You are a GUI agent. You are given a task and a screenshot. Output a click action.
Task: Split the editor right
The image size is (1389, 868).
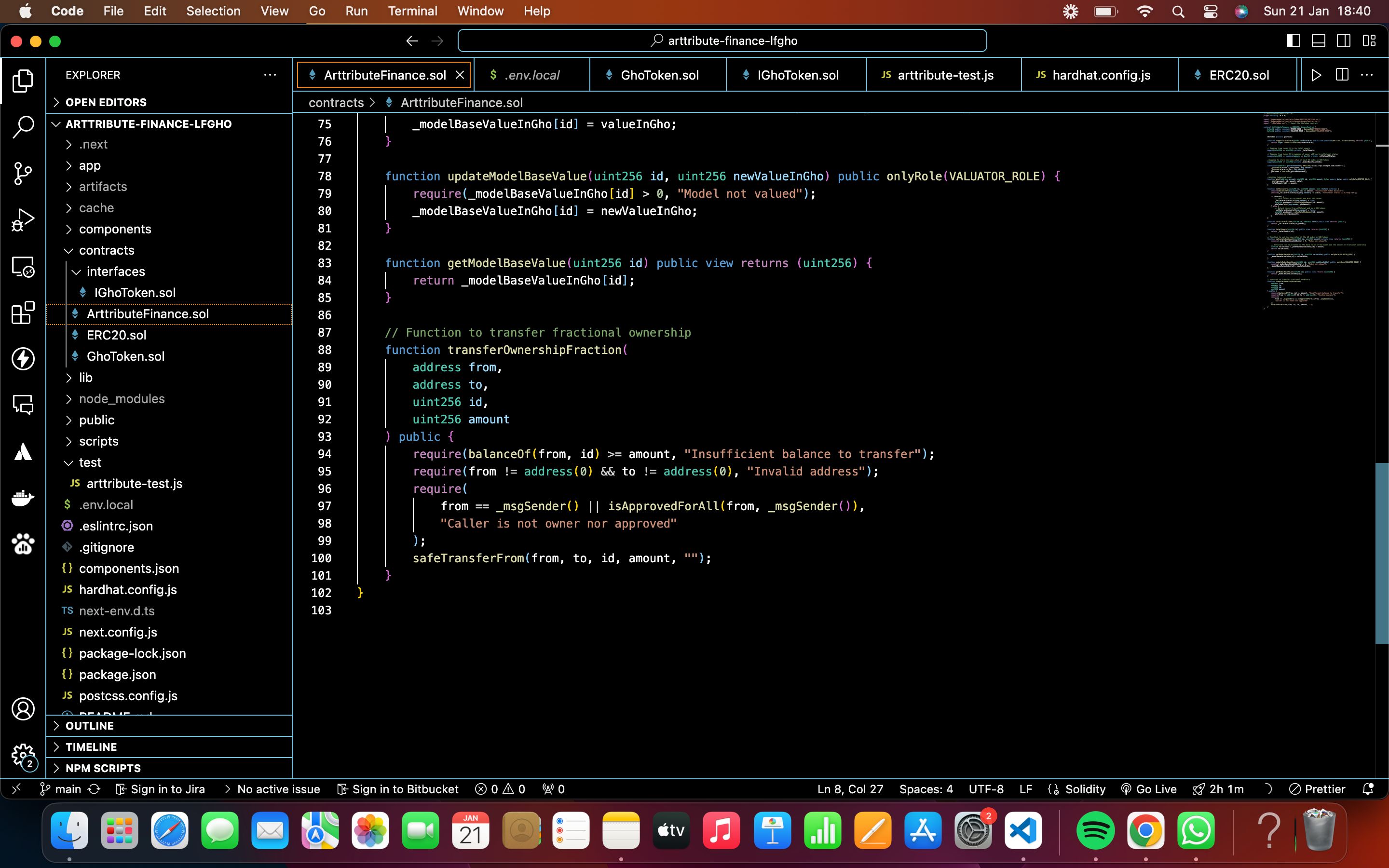1342,75
